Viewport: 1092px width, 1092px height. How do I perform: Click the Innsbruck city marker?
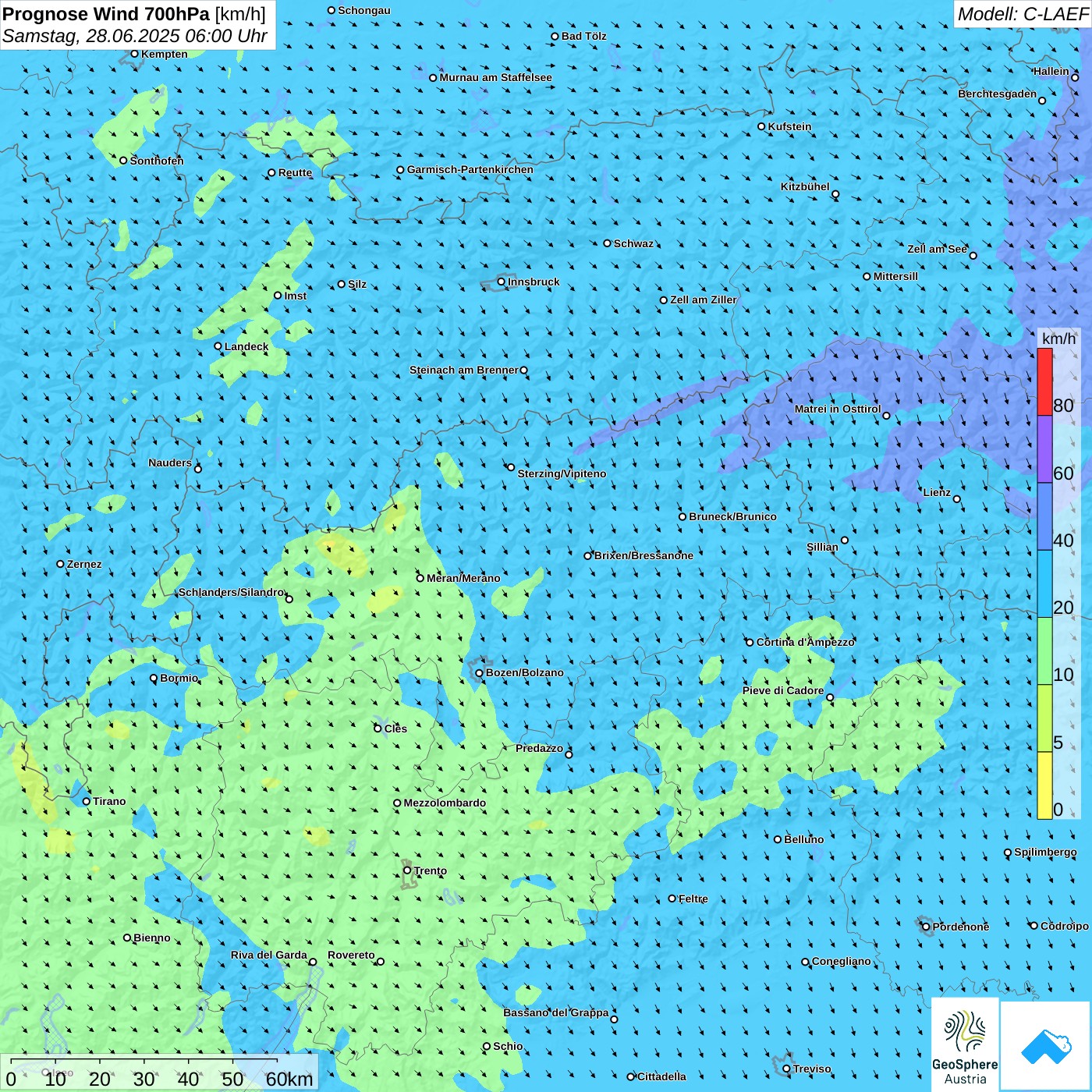(502, 282)
